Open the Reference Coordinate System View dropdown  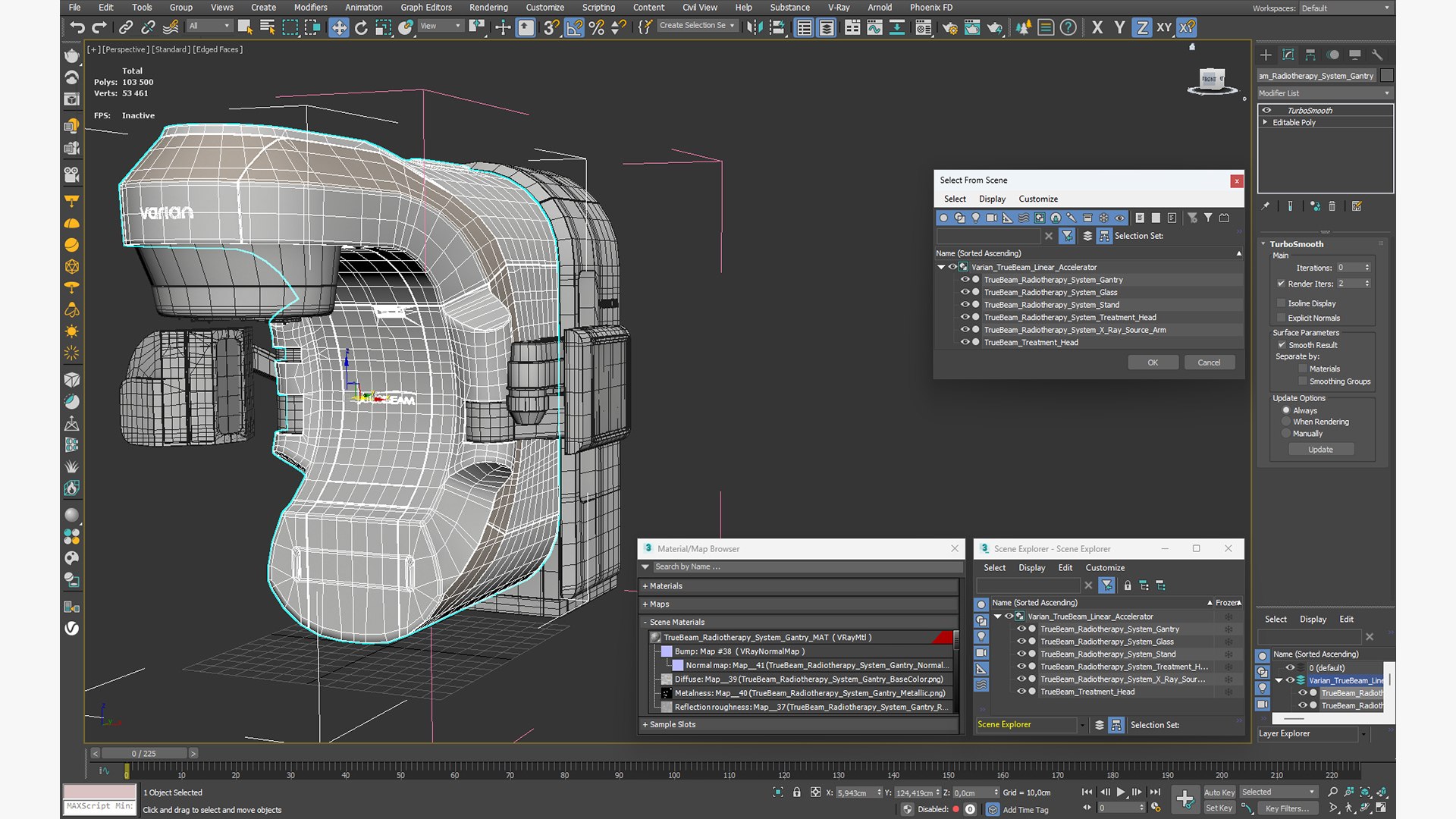click(x=441, y=26)
